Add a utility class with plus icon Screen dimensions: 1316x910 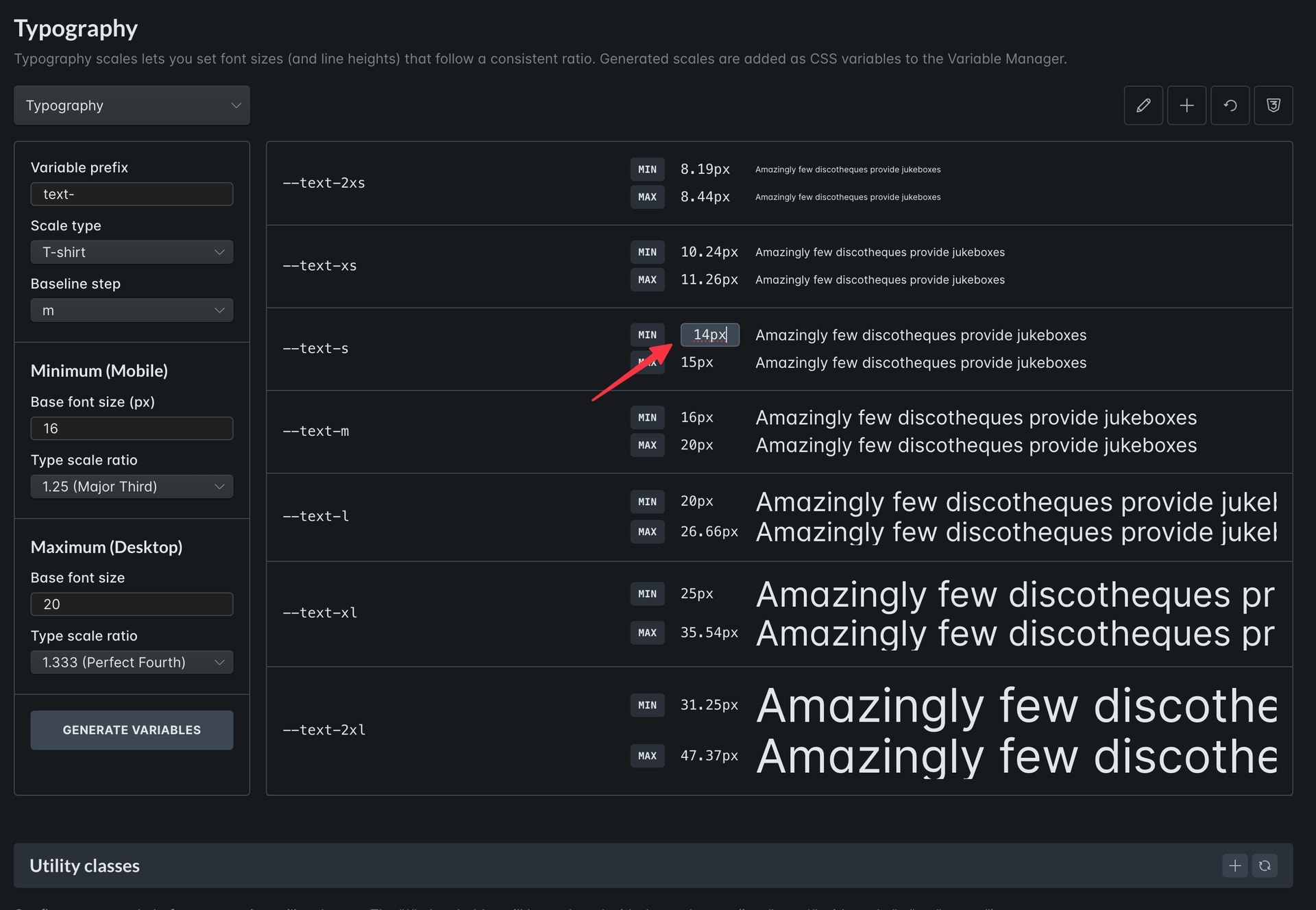tap(1234, 865)
